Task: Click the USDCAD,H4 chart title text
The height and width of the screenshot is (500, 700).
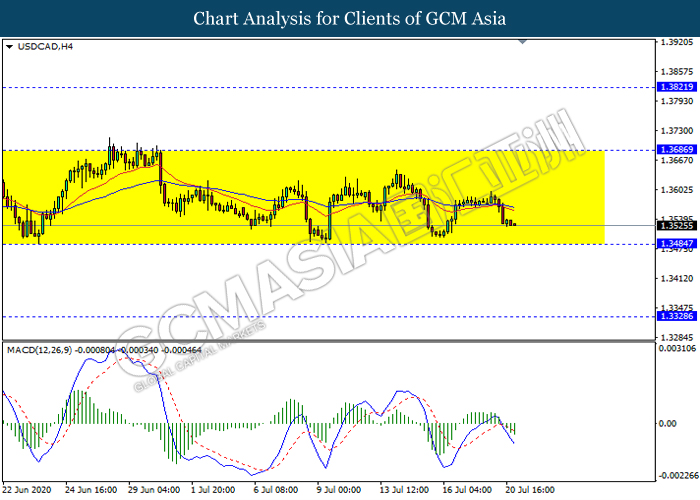Action: click(45, 46)
